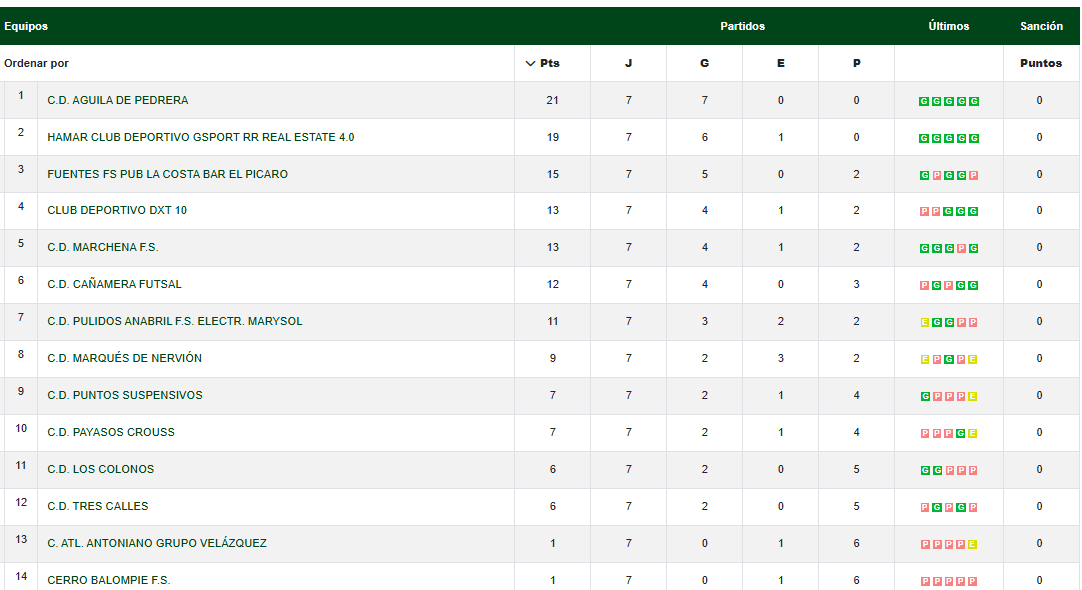This screenshot has height=590, width=1082.
Task: Click the sort chevron next to Pts
Action: pyautogui.click(x=530, y=64)
